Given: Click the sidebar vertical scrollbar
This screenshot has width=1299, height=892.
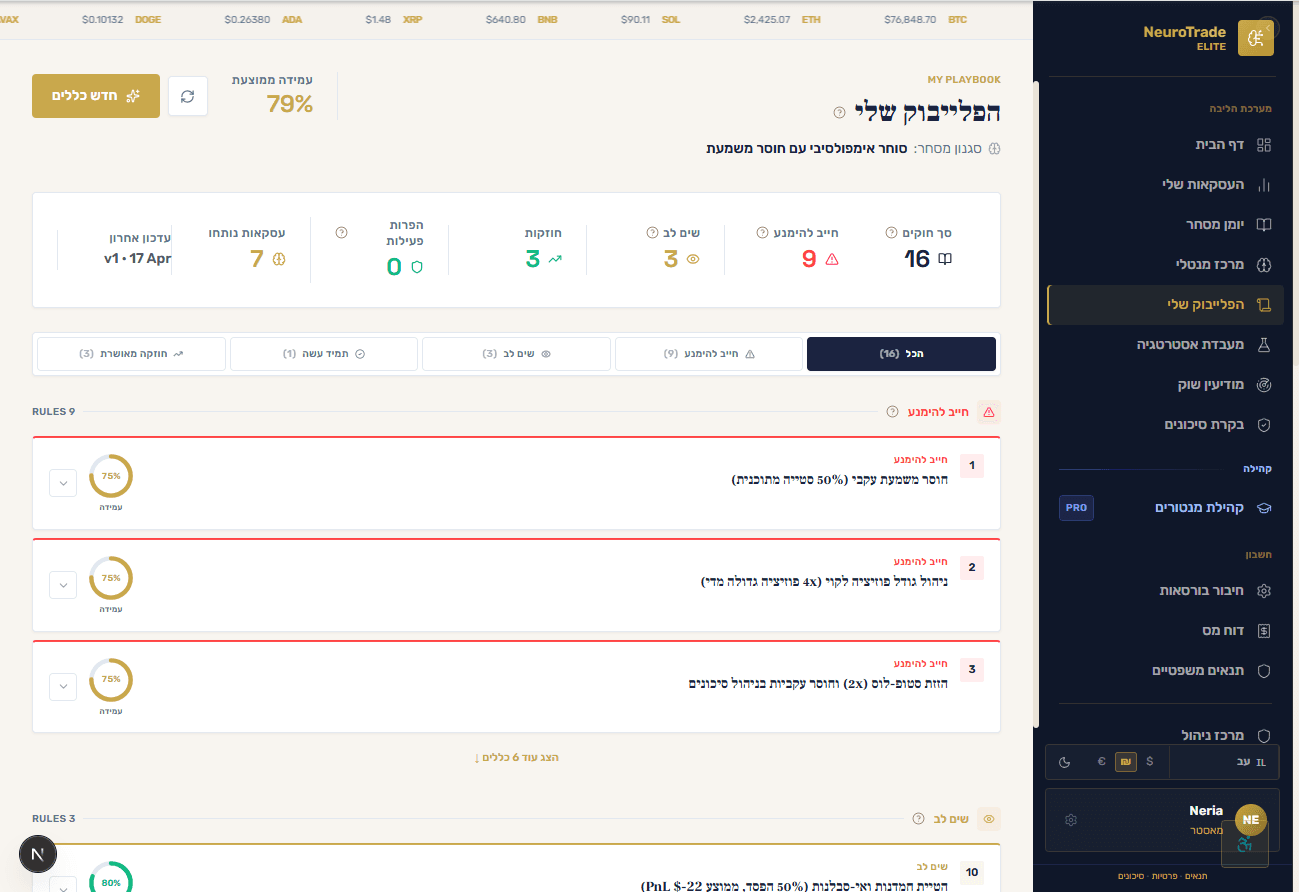Looking at the screenshot, I should 1037,404.
